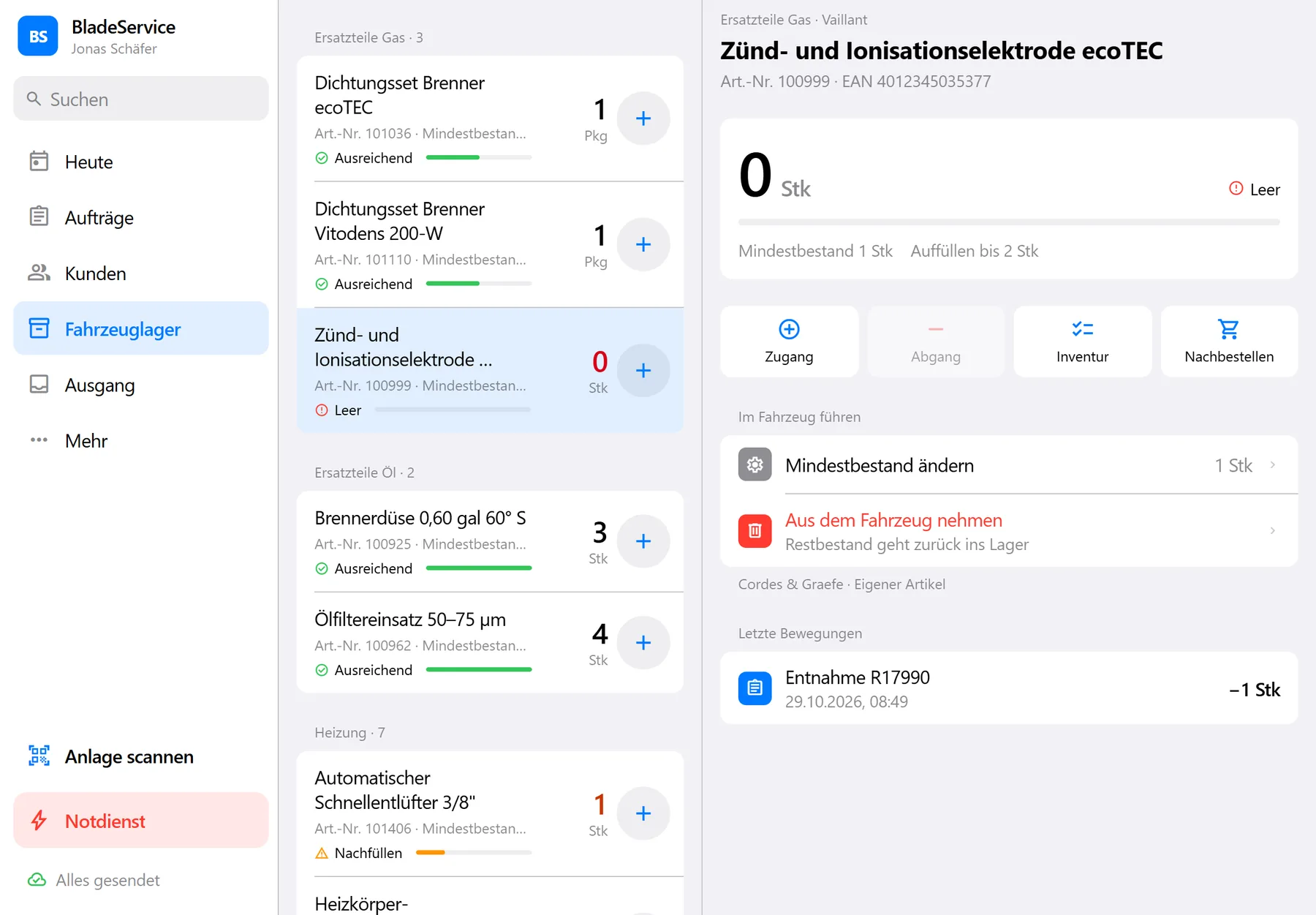Viewport: 1316px width, 915px height.
Task: Click the Aus dem Fahrzeug nehmen label
Action: [x=893, y=520]
